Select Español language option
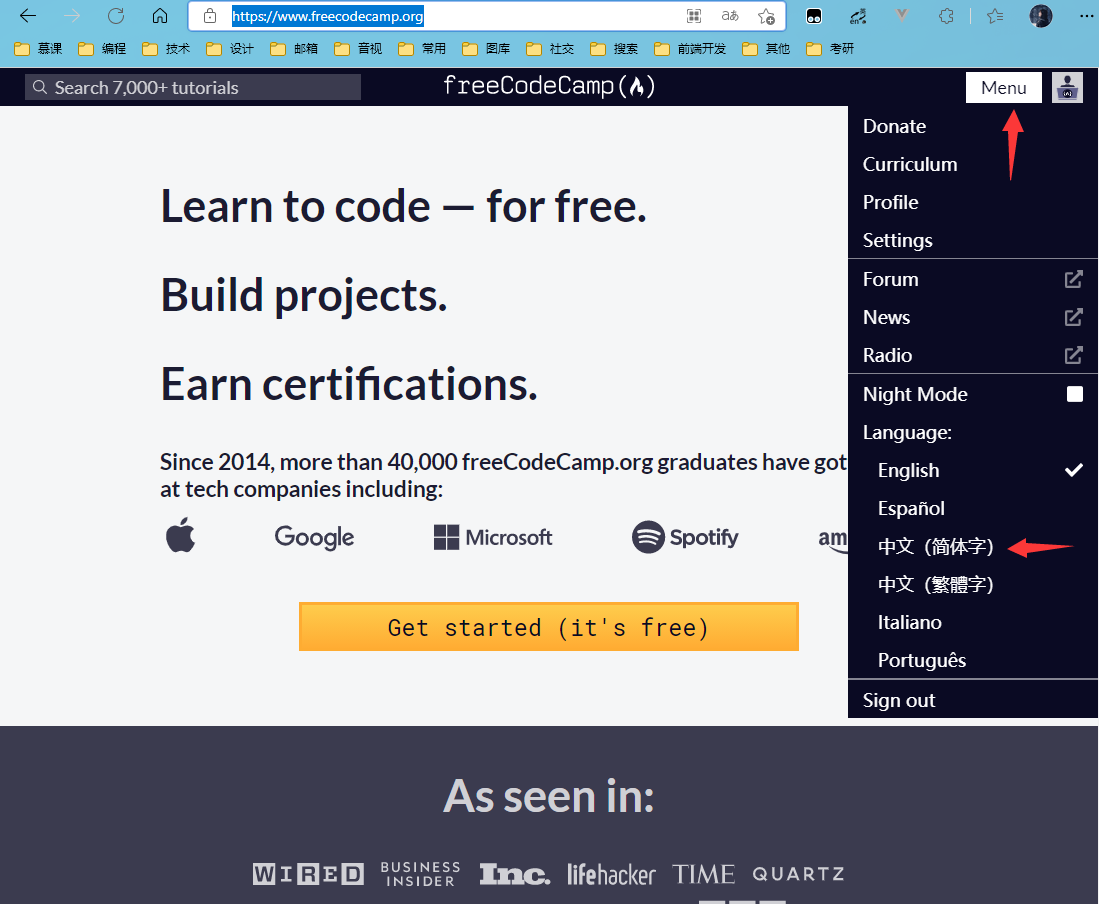This screenshot has width=1099, height=904. click(x=973, y=508)
